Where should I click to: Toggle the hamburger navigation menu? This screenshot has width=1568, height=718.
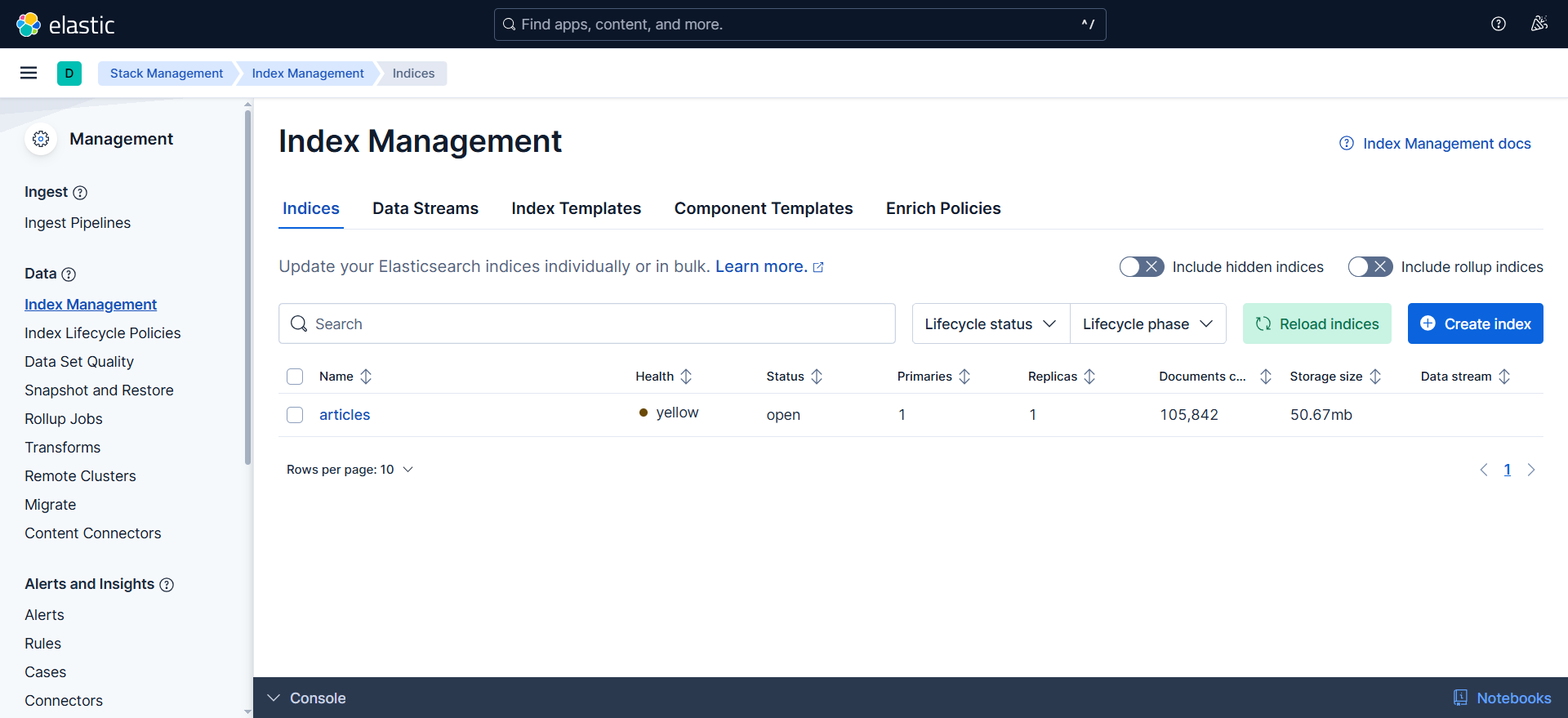point(29,73)
